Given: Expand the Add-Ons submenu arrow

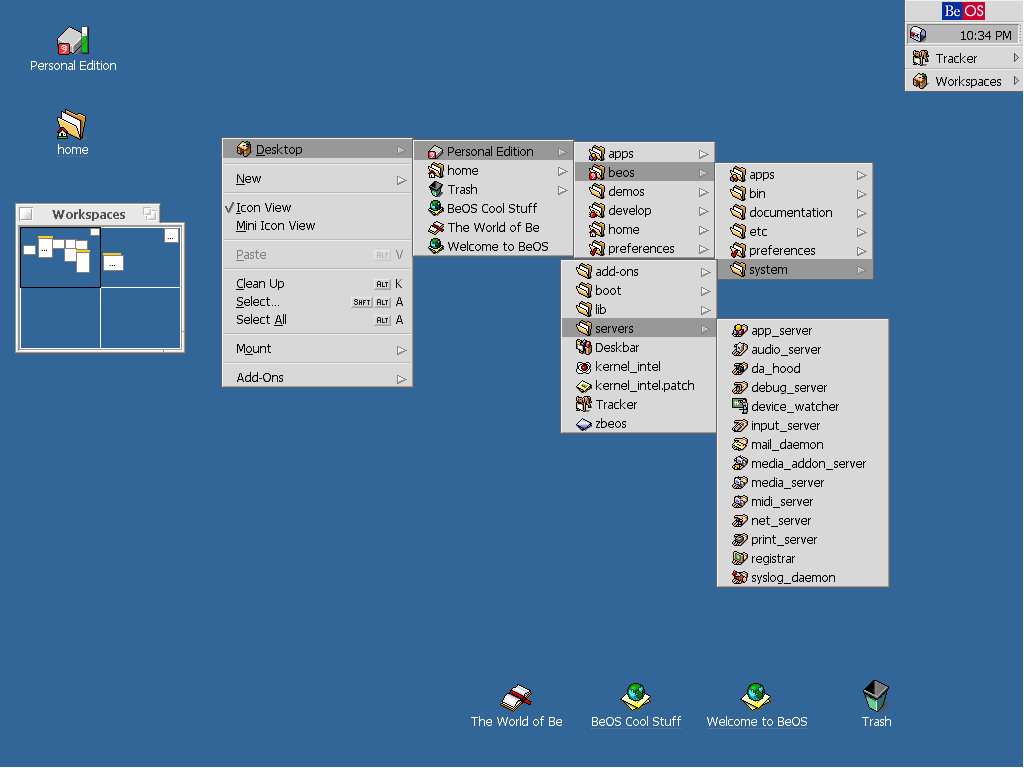Looking at the screenshot, I should coord(401,379).
